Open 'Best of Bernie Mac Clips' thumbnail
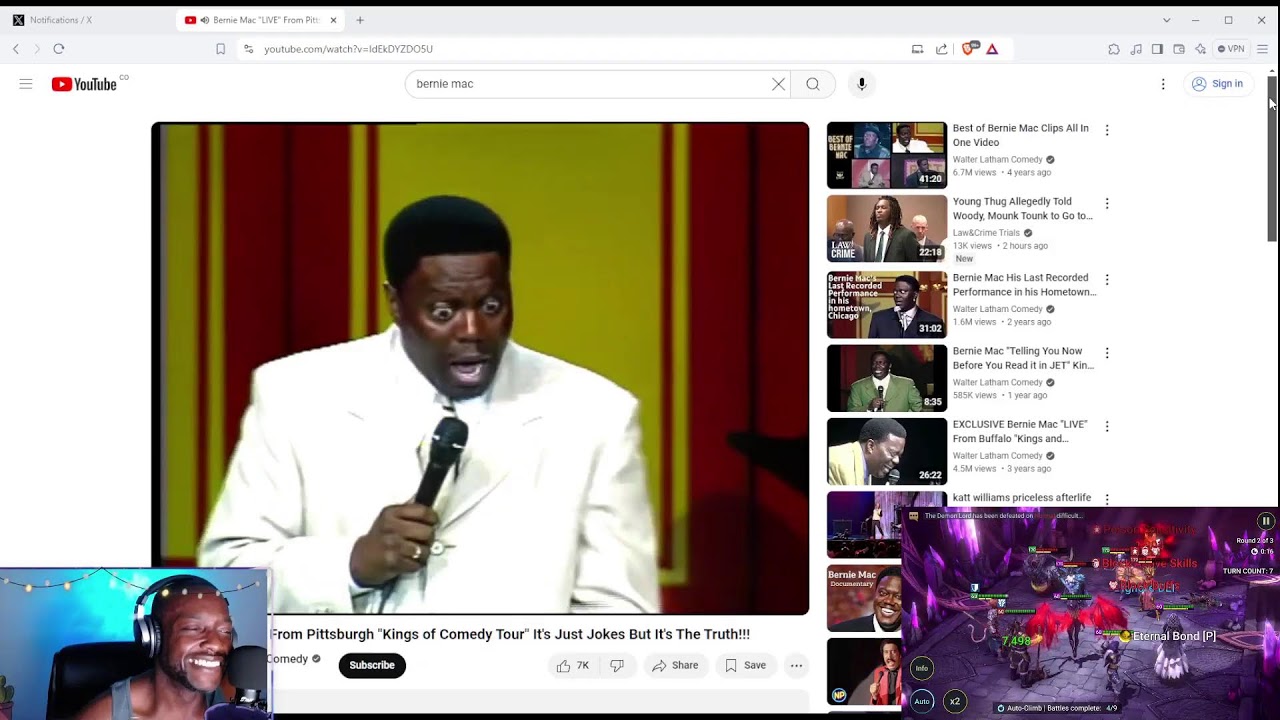 click(x=887, y=155)
